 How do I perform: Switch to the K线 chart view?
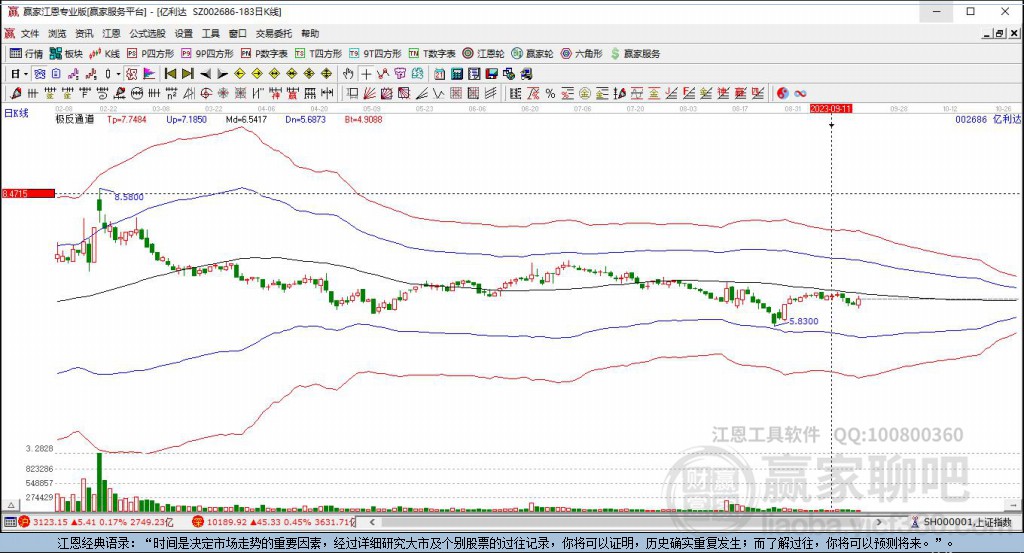(x=104, y=54)
